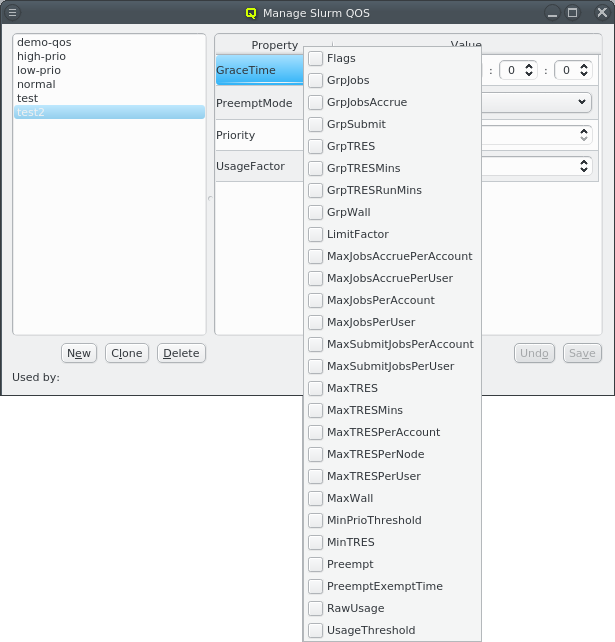
Task: Toggle GrpJobsAccrue checkbox
Action: (x=315, y=102)
